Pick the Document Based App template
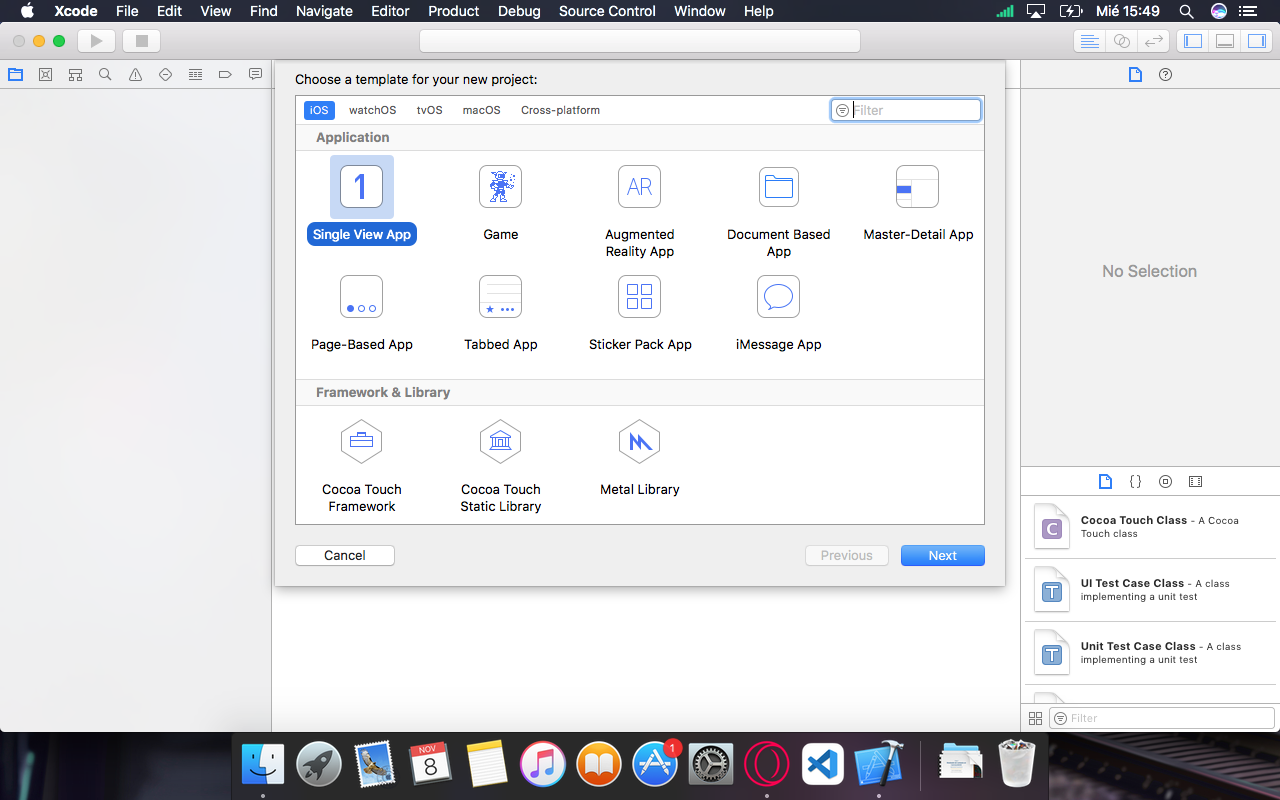The height and width of the screenshot is (800, 1280). point(779,186)
